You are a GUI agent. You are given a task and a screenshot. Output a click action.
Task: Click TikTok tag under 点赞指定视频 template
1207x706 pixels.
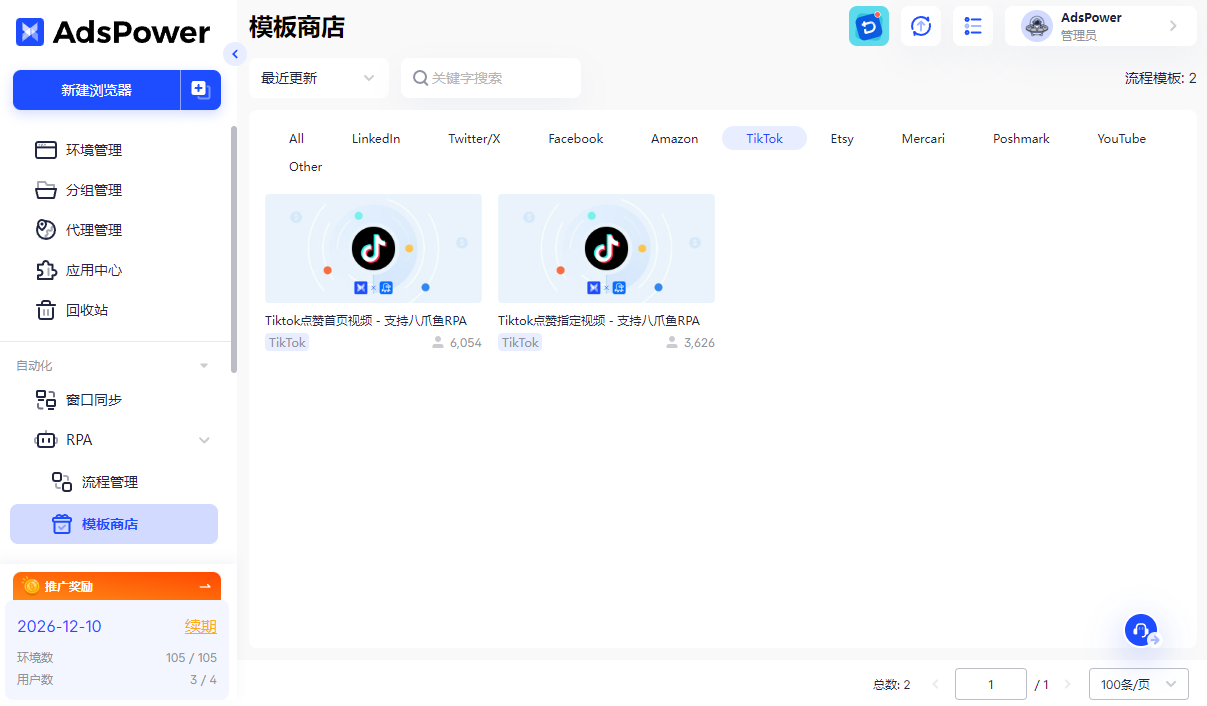(x=520, y=342)
